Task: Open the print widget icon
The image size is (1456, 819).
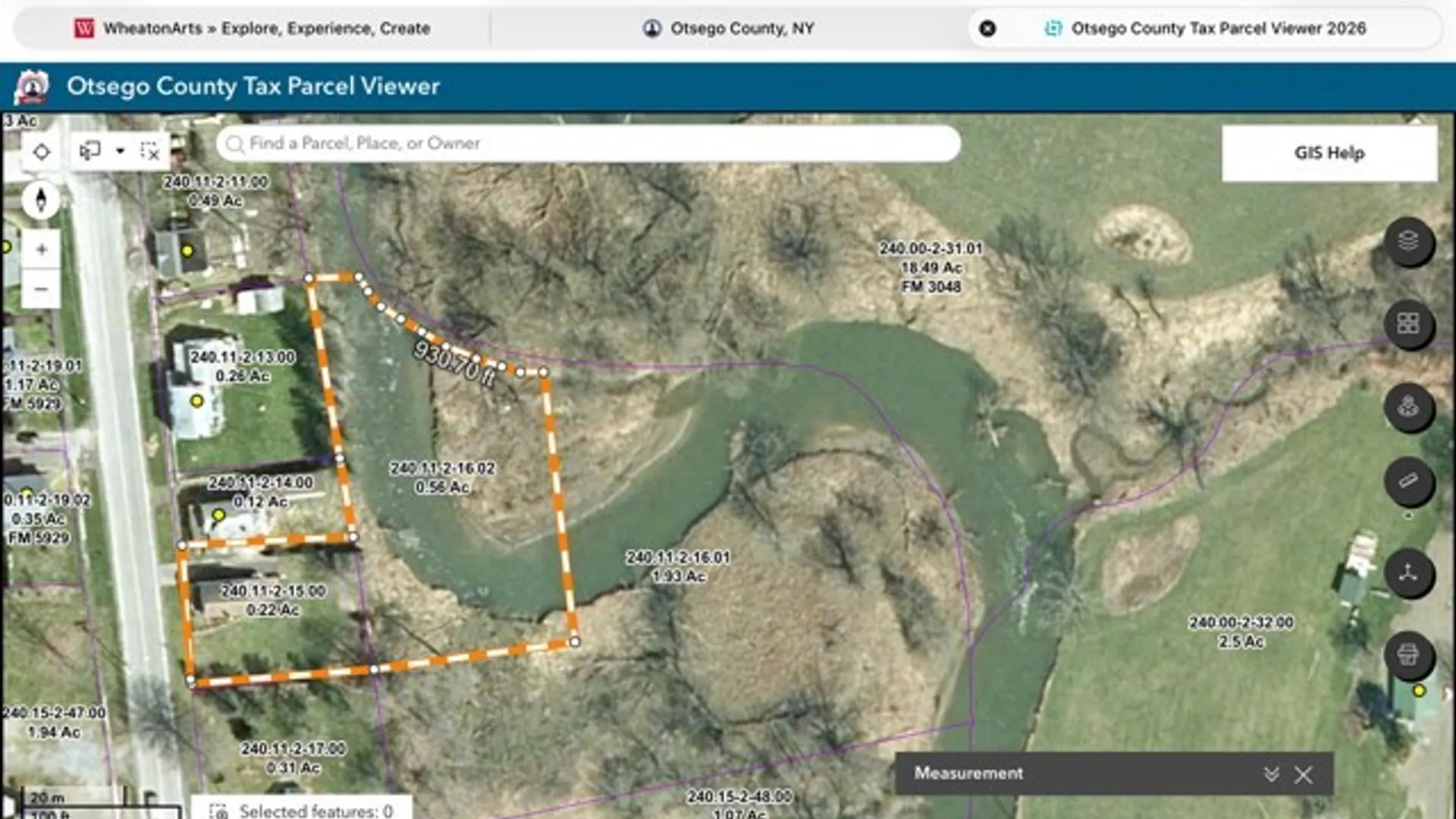Action: click(x=1408, y=654)
